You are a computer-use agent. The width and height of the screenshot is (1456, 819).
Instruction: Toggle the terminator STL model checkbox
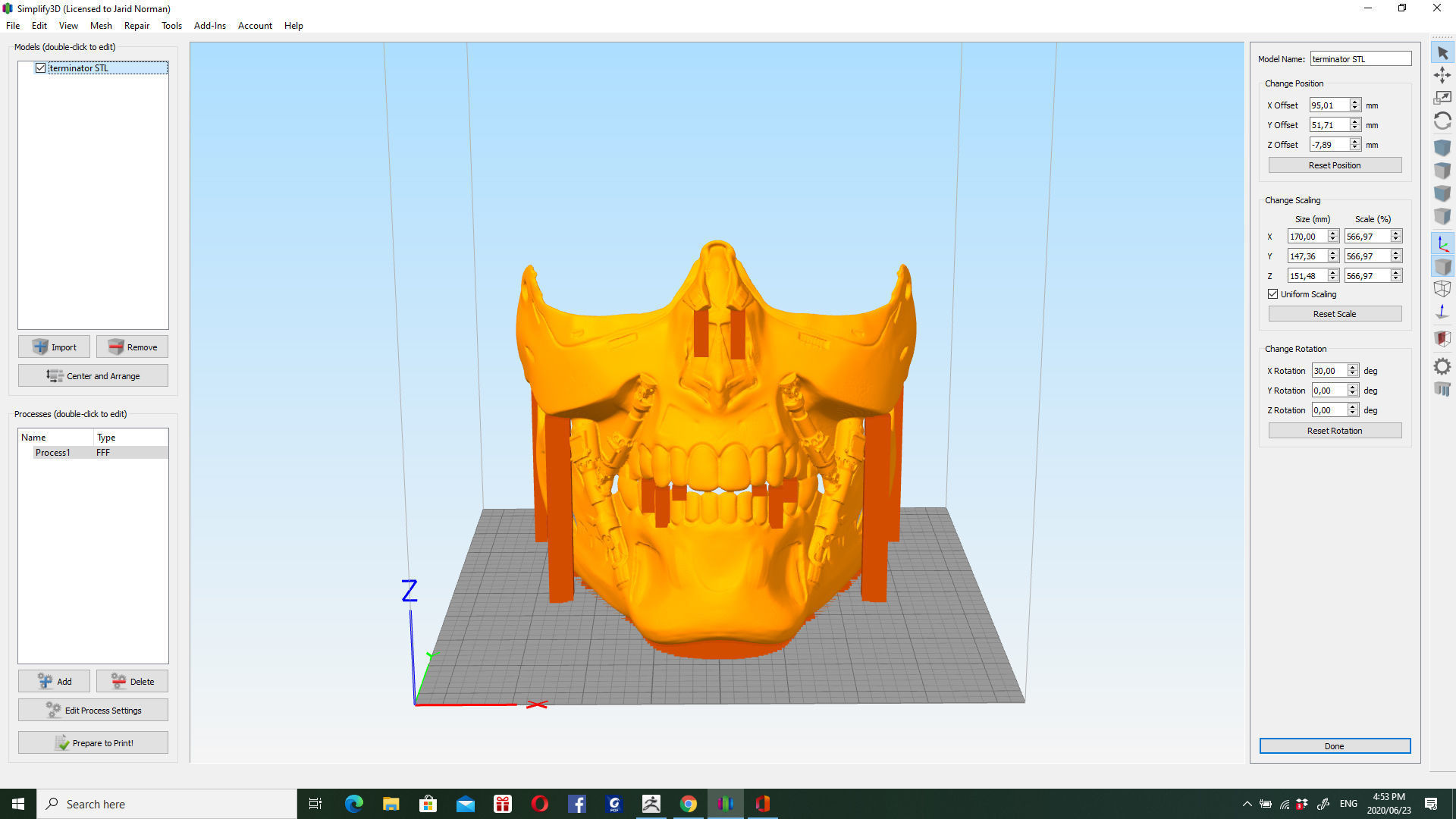click(x=41, y=68)
